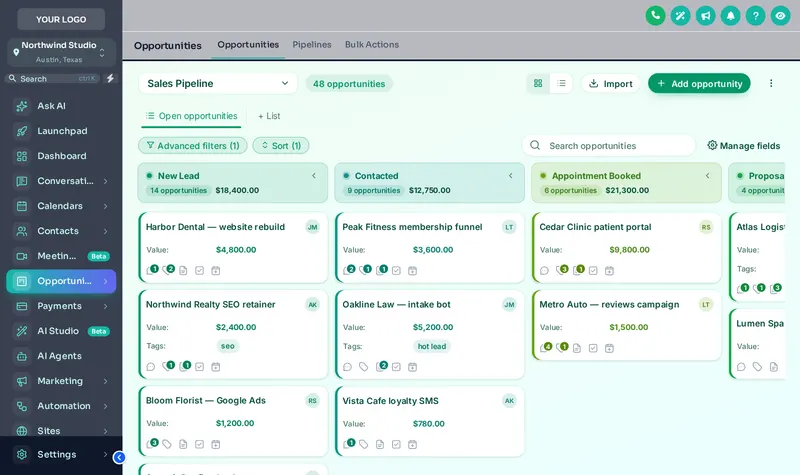The width and height of the screenshot is (800, 475).
Task: Open AI Studio beta in sidebar
Action: coord(61,331)
